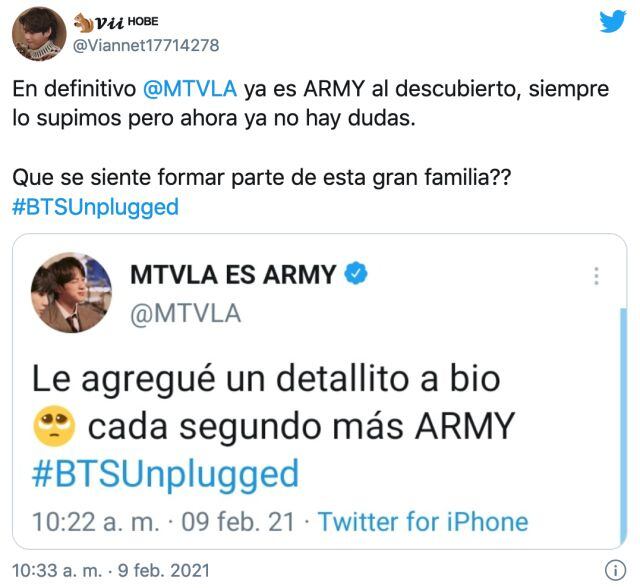This screenshot has height=588, width=640.
Task: Click the Twitter for iPhone source link
Action: point(423,521)
